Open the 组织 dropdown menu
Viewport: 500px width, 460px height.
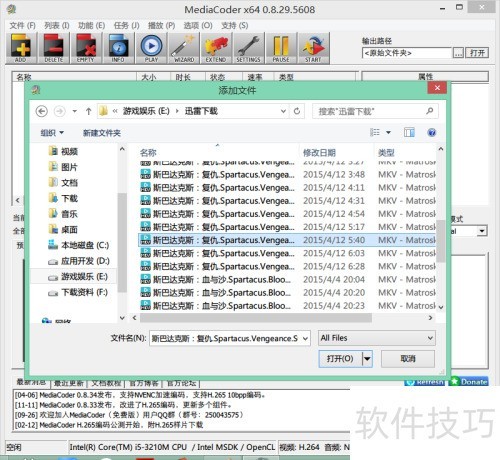coord(52,133)
